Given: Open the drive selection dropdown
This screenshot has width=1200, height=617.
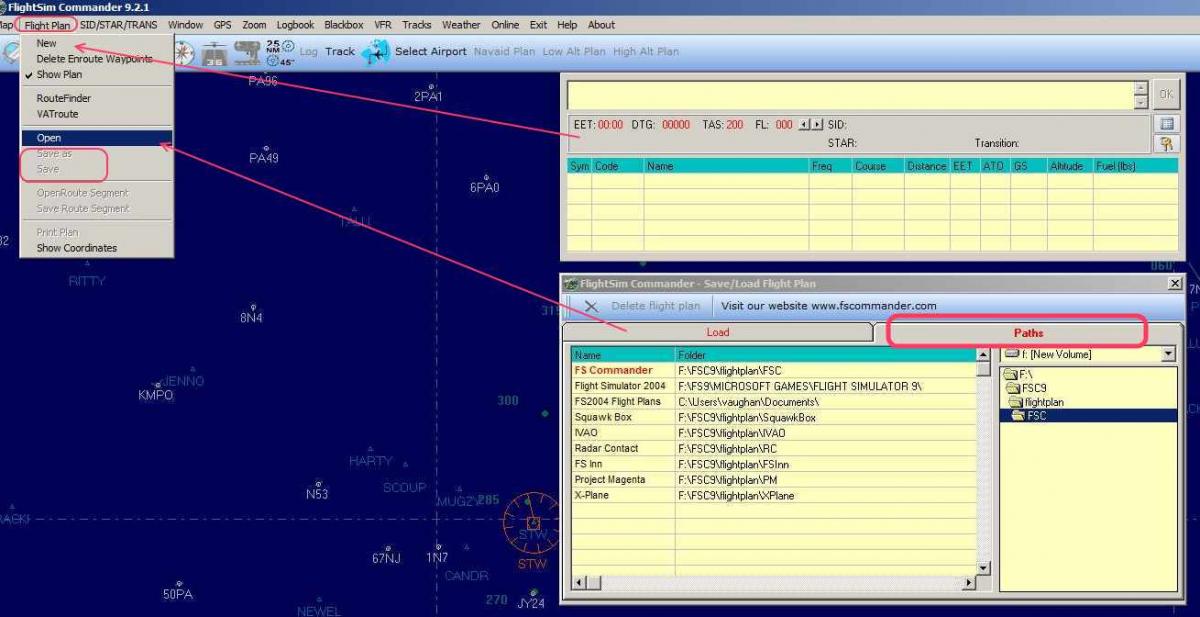Looking at the screenshot, I should 1167,354.
